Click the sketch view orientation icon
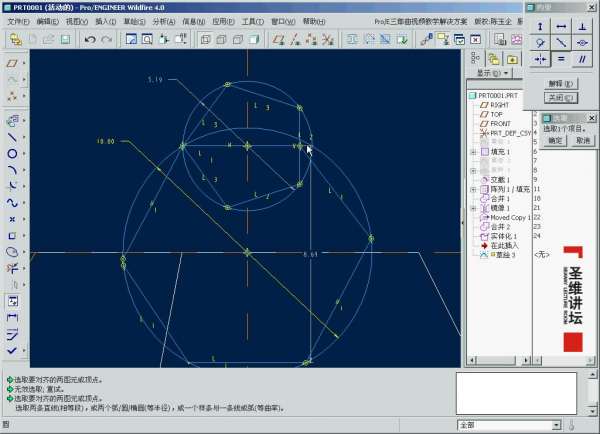Image resolution: width=600 pixels, height=434 pixels. click(x=131, y=39)
